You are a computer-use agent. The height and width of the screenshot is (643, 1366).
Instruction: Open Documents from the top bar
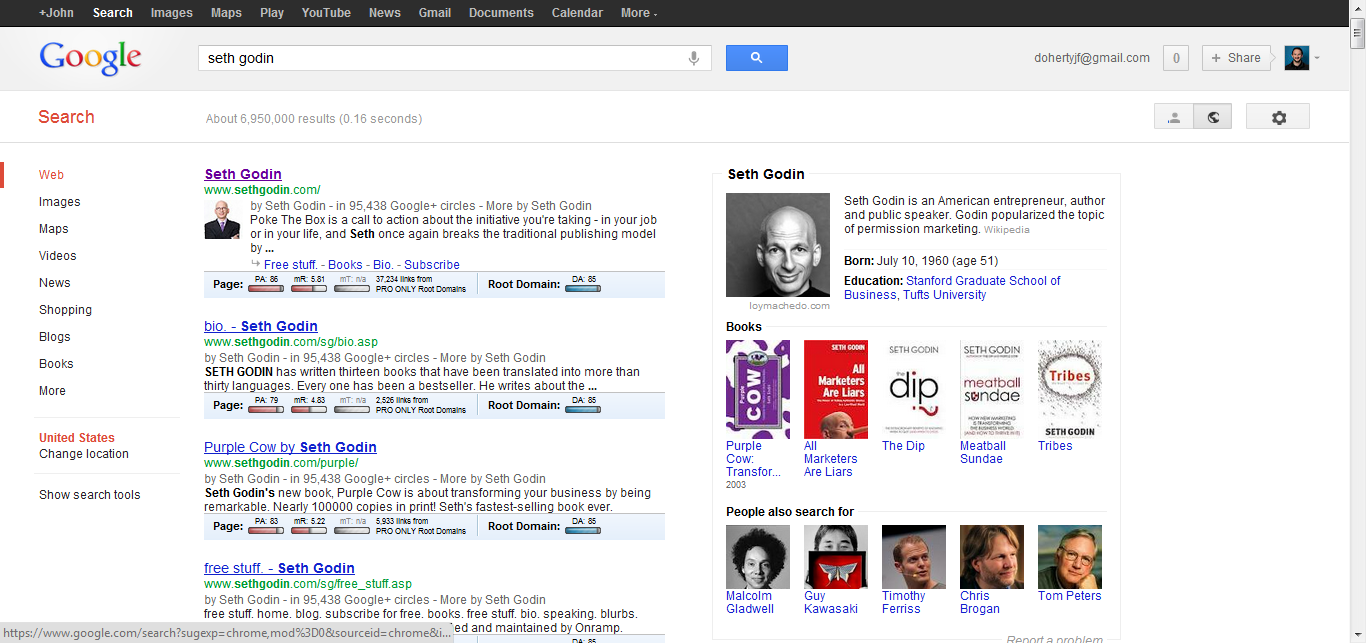tap(501, 13)
